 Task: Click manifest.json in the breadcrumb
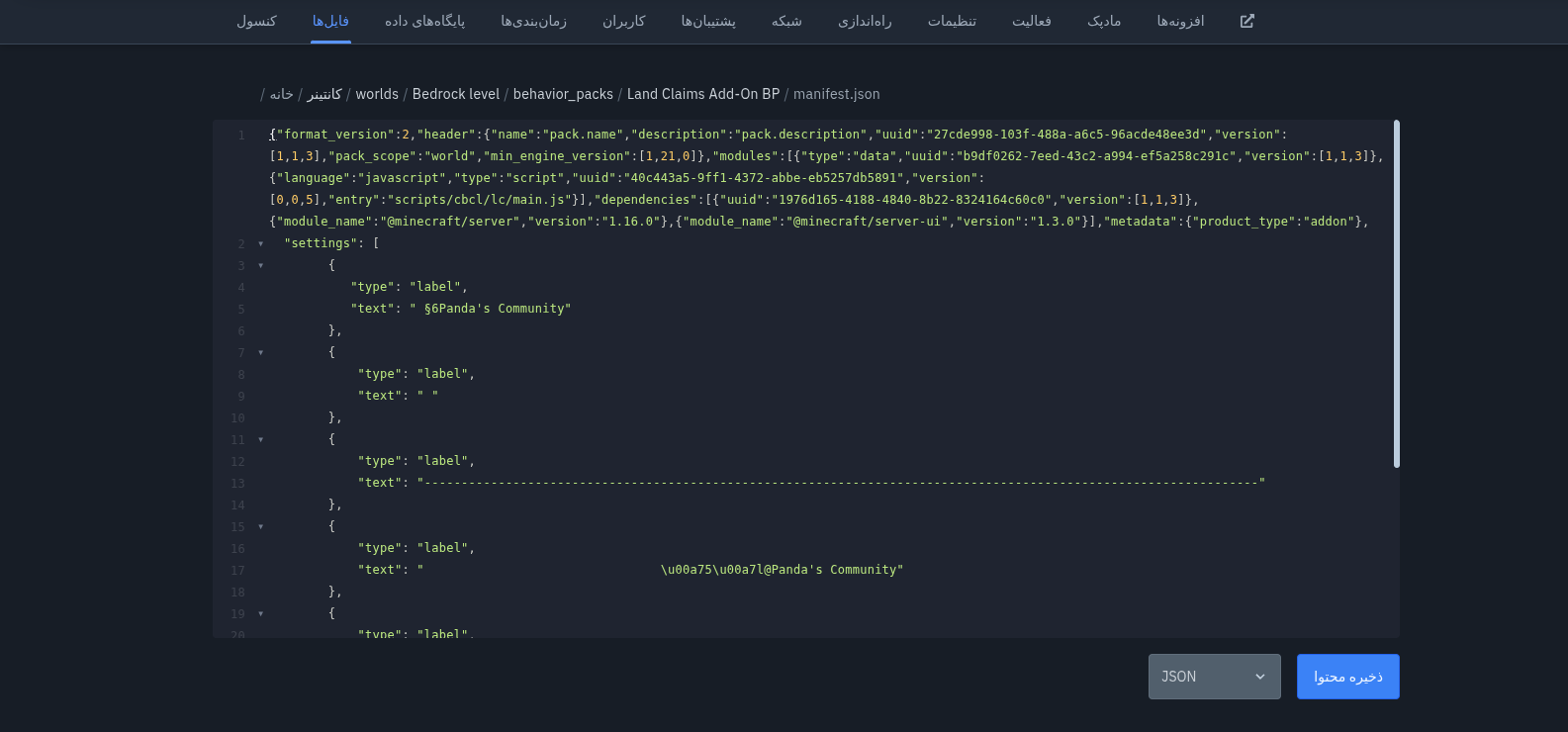pos(836,94)
